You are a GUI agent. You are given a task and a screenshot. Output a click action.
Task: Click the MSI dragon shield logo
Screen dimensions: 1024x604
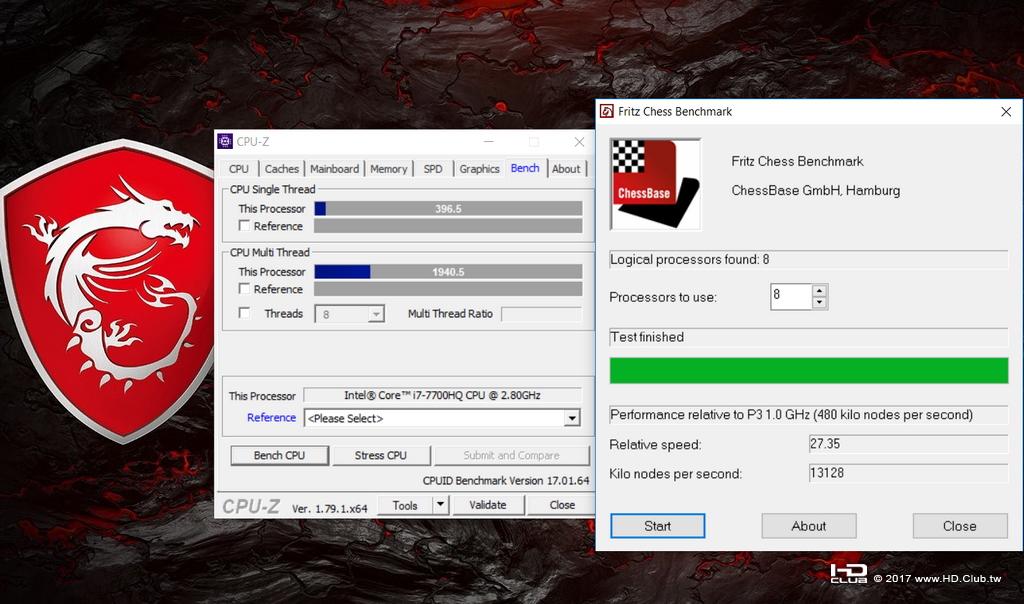pos(108,291)
